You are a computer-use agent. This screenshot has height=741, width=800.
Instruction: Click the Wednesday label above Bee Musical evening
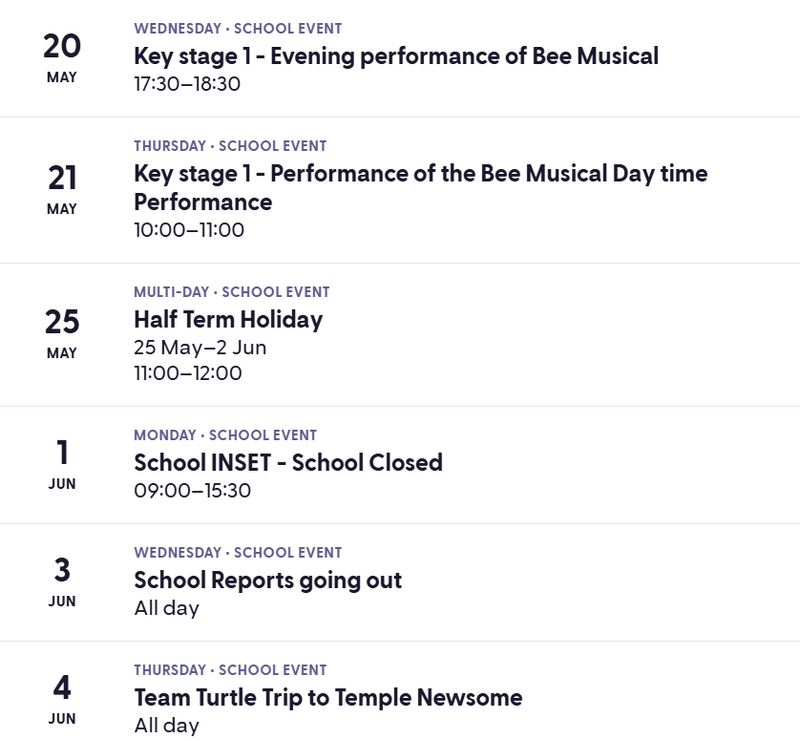[x=178, y=29]
